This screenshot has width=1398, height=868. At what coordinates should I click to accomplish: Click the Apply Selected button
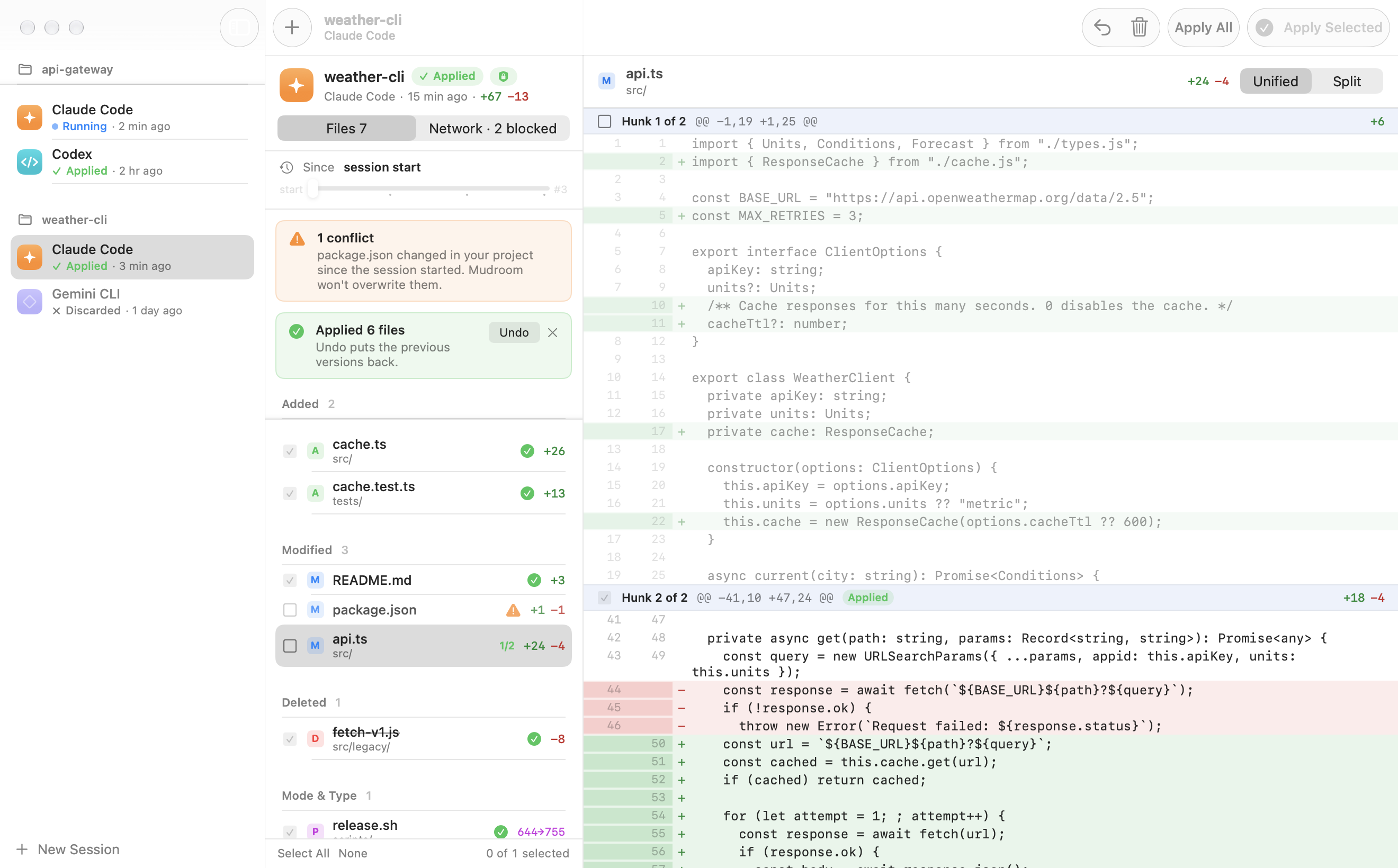tap(1318, 28)
